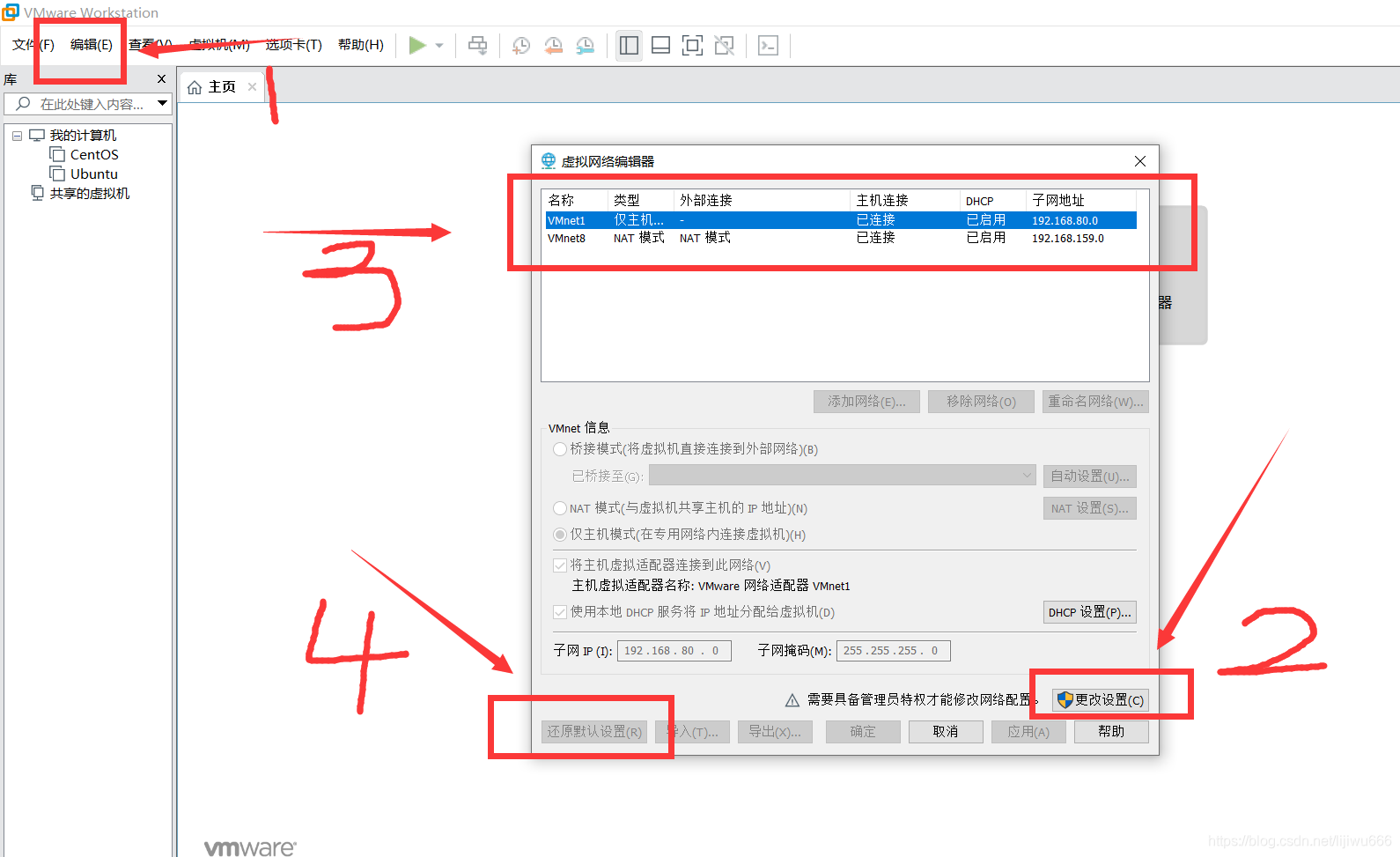Screen dimensions: 1400x857
Task: Click the Send Ctrl+Alt+Del toolbar icon
Action: point(477,45)
